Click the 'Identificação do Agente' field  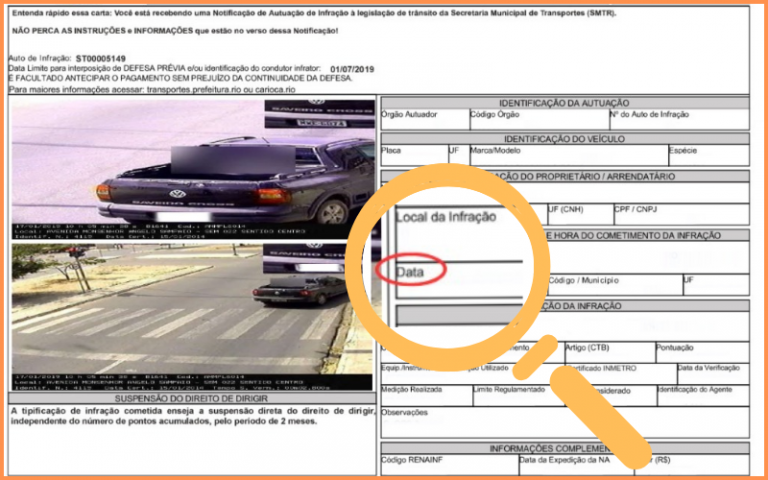(703, 395)
